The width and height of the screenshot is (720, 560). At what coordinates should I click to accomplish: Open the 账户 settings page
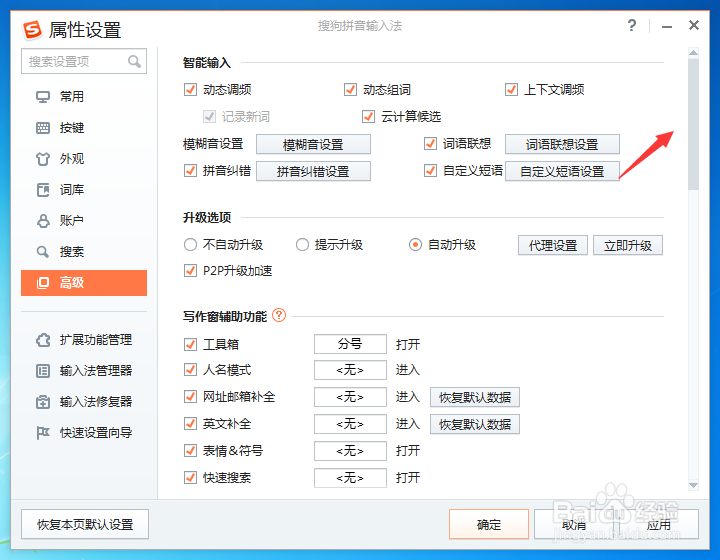pyautogui.click(x=84, y=221)
